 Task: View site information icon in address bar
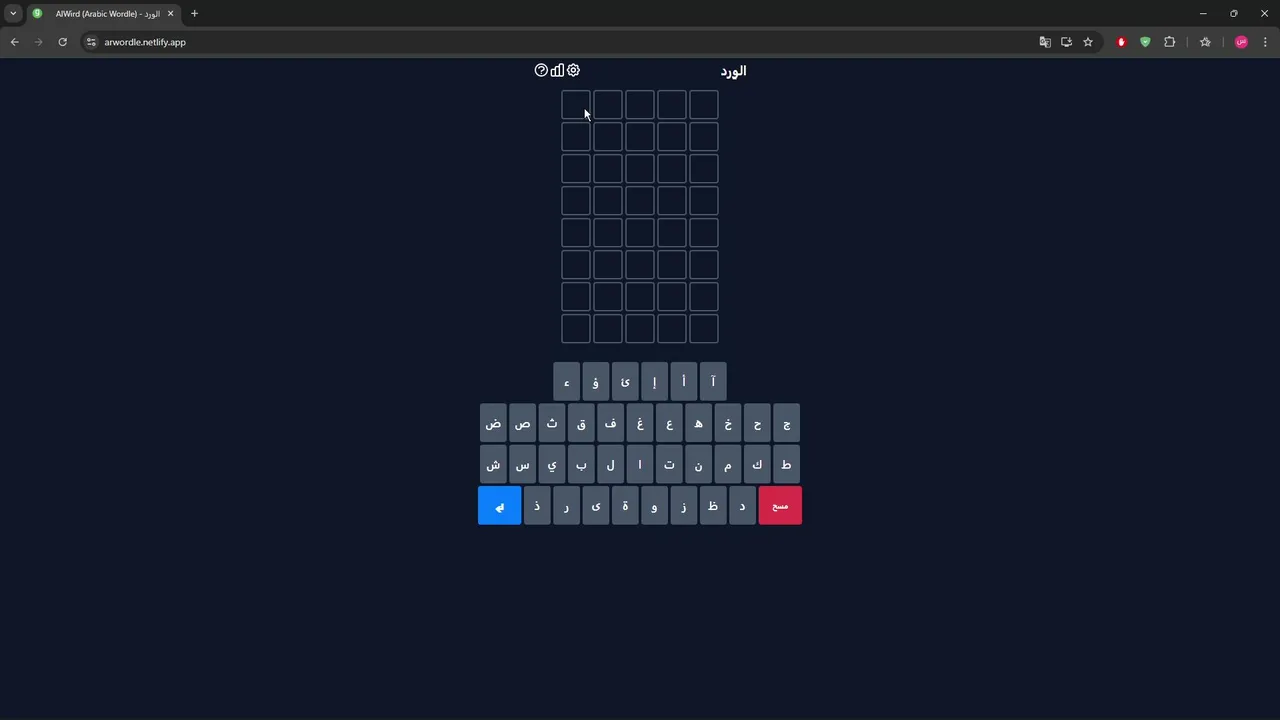tap(91, 42)
